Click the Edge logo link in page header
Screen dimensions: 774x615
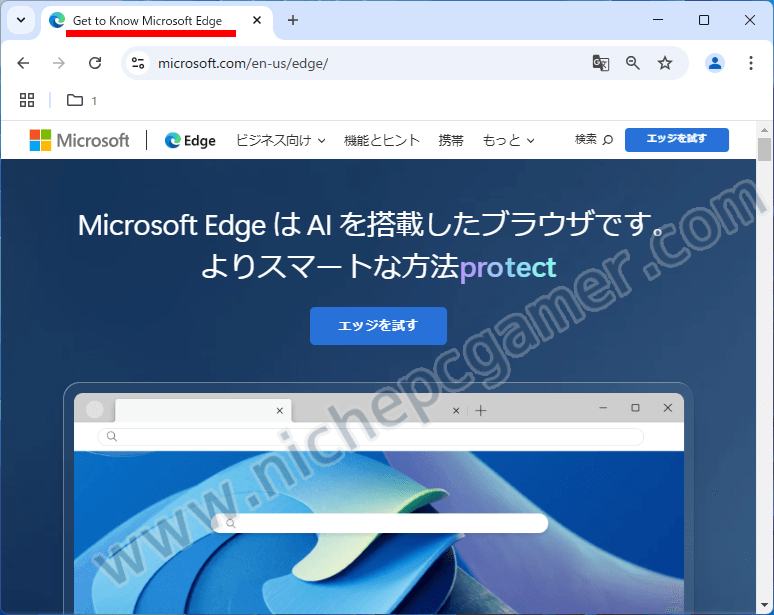(x=190, y=141)
